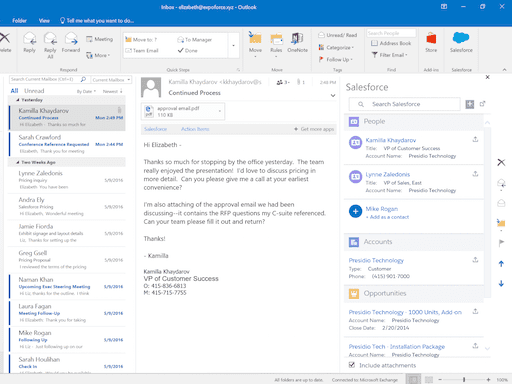This screenshot has width=512, height=384.
Task: Open Lynne Zaledonis Salesforce contact link
Action: click(388, 174)
